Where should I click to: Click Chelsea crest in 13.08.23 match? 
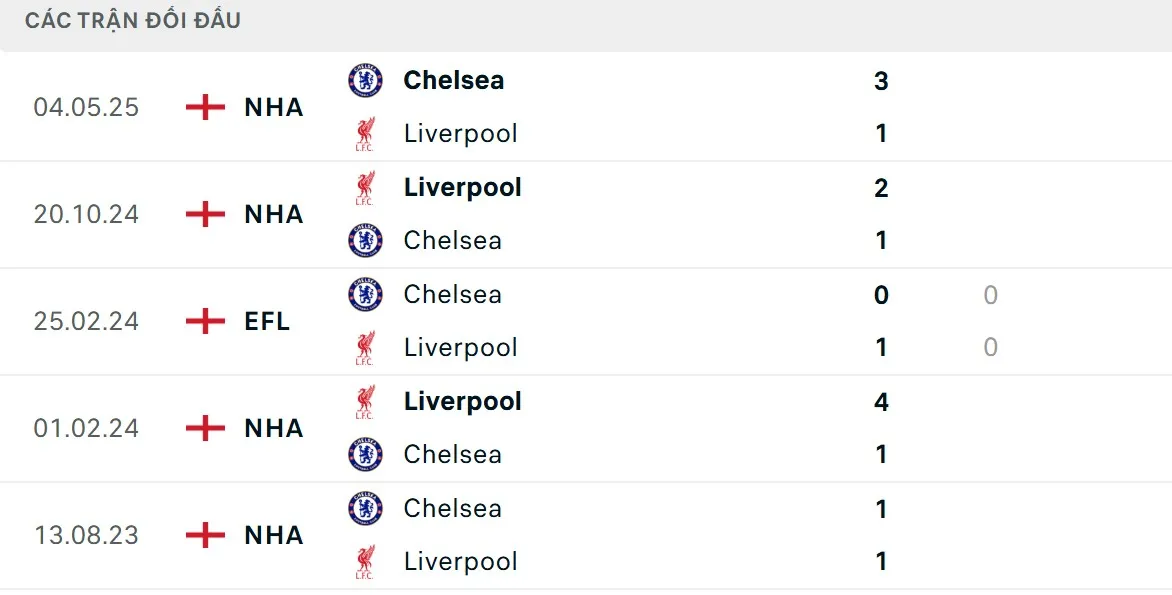(x=365, y=508)
